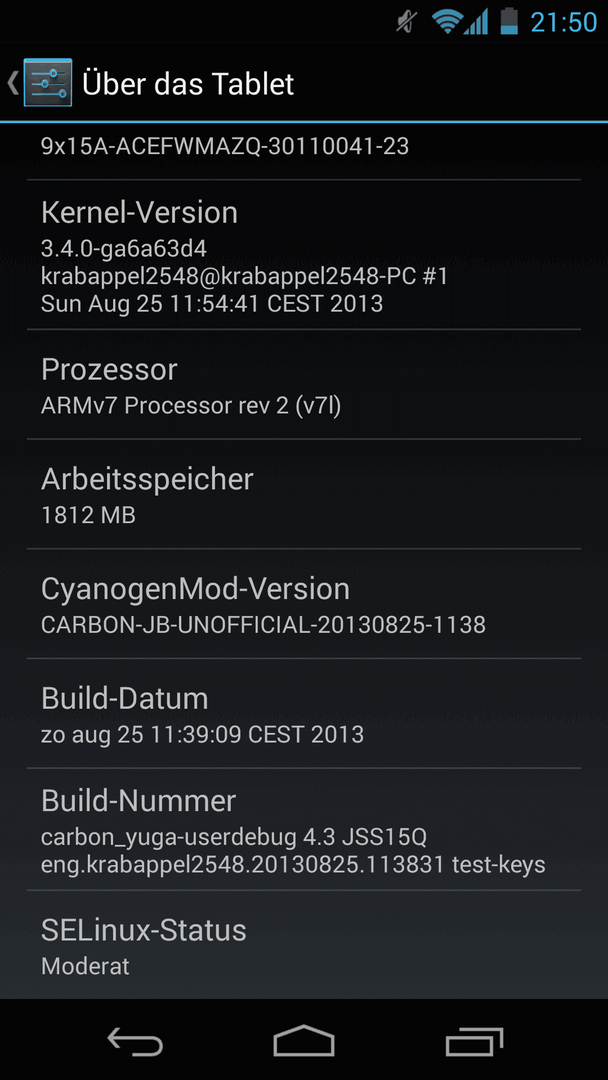The image size is (608, 1080).
Task: Tap the mobile signal strength icon
Action: click(476, 22)
